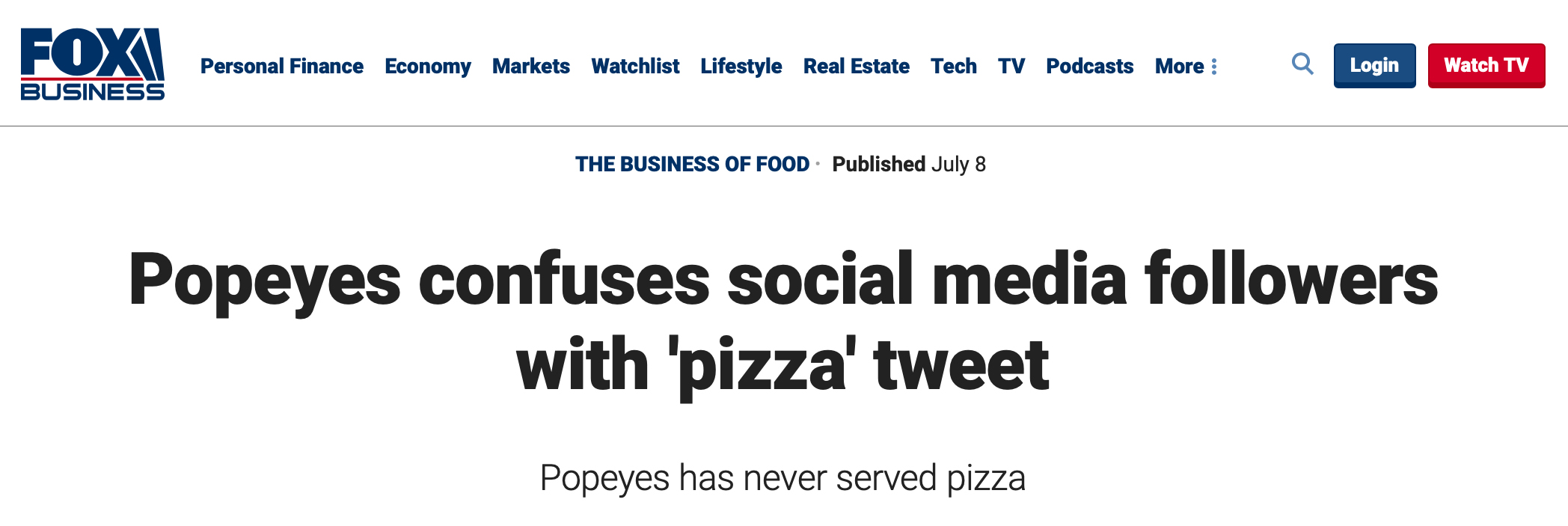Open the Personal Finance section
Viewport: 1568px width, 526px height.
(x=282, y=67)
